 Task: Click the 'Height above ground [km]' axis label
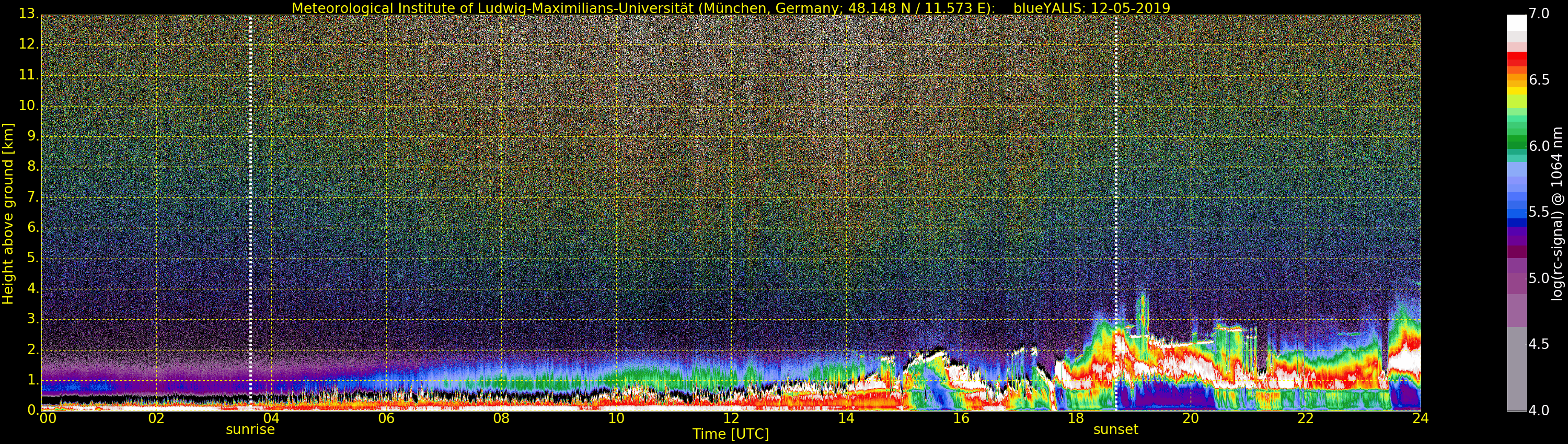[8, 214]
